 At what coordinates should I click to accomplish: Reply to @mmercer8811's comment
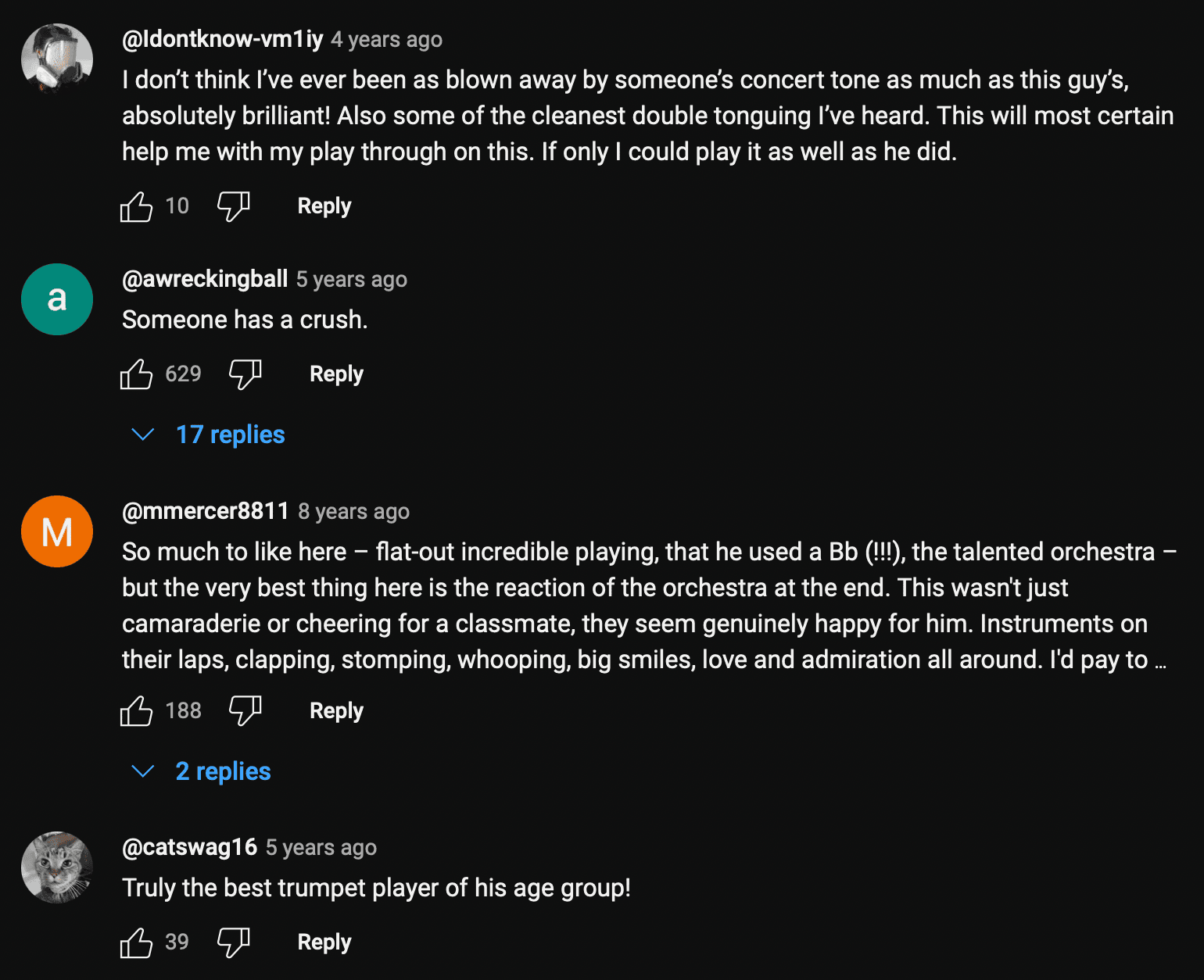[336, 711]
